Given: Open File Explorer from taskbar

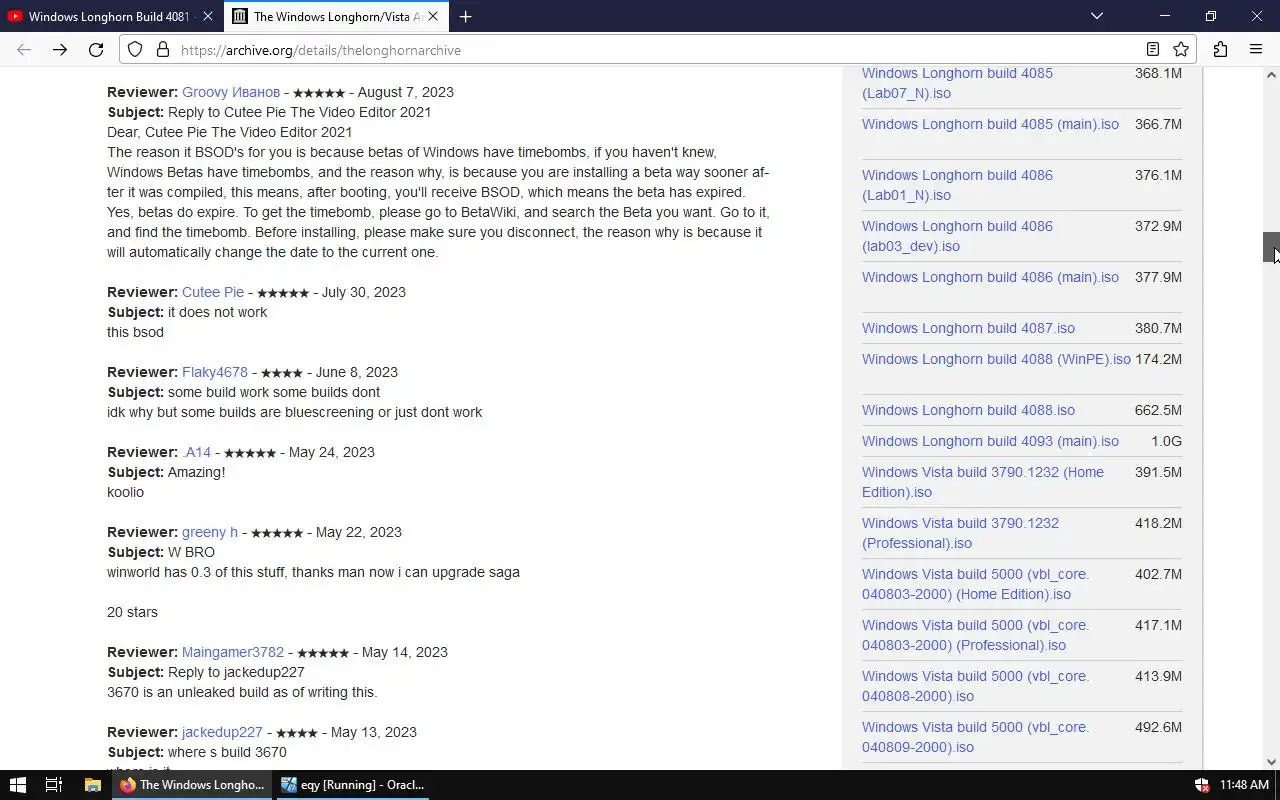Looking at the screenshot, I should coord(92,785).
